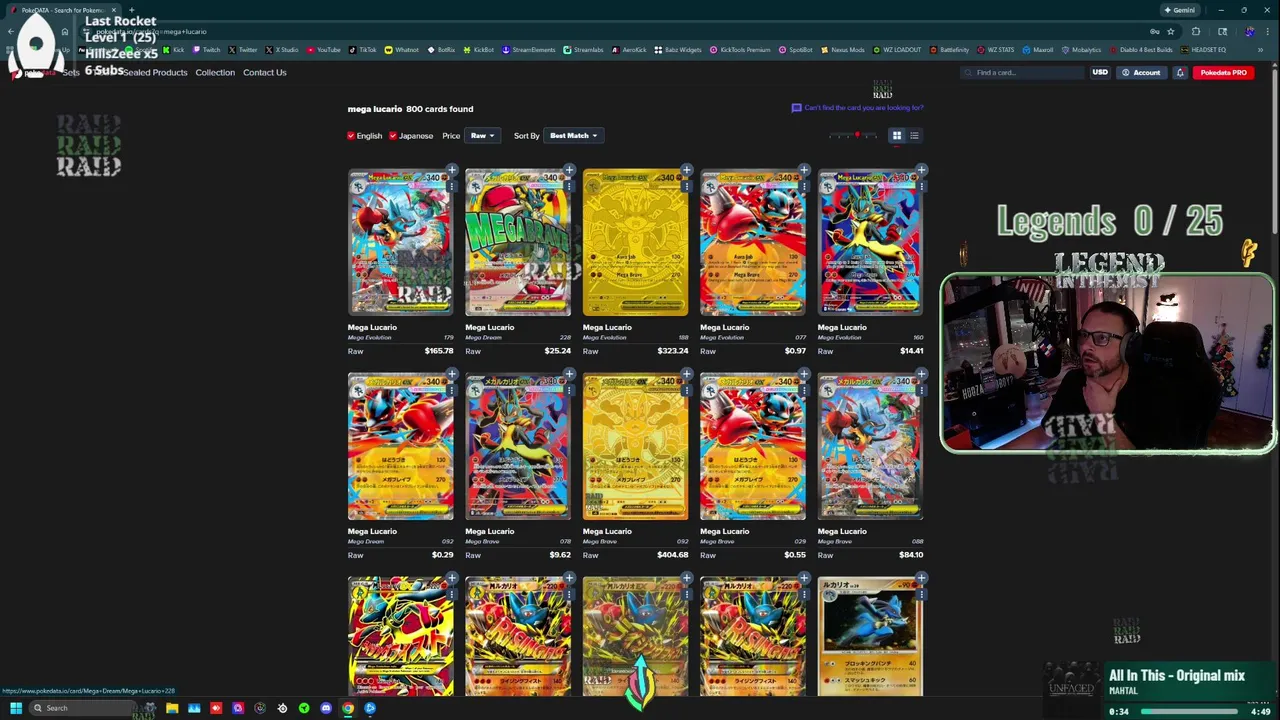Screen dimensions: 1280x720
Task: Open the notifications bell icon
Action: click(1180, 72)
